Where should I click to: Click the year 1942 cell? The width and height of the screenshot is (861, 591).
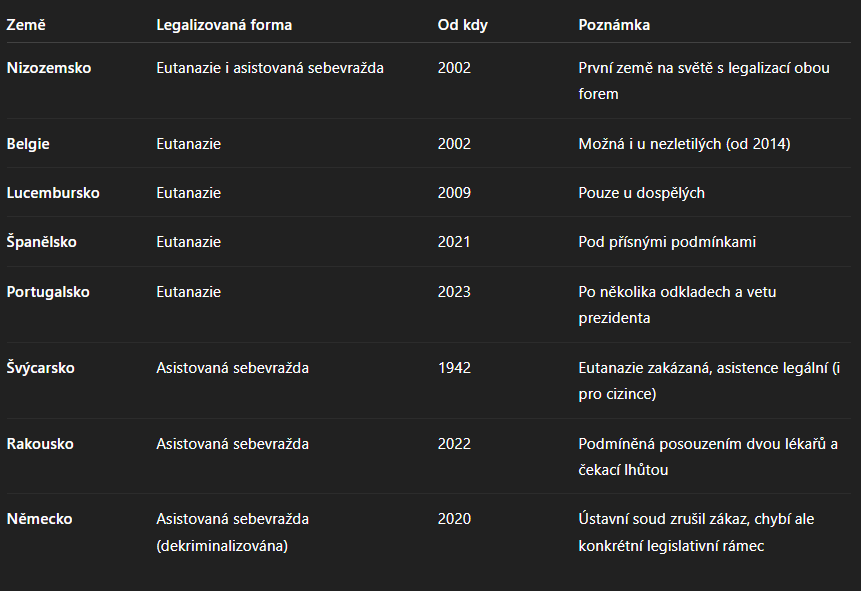coord(454,367)
